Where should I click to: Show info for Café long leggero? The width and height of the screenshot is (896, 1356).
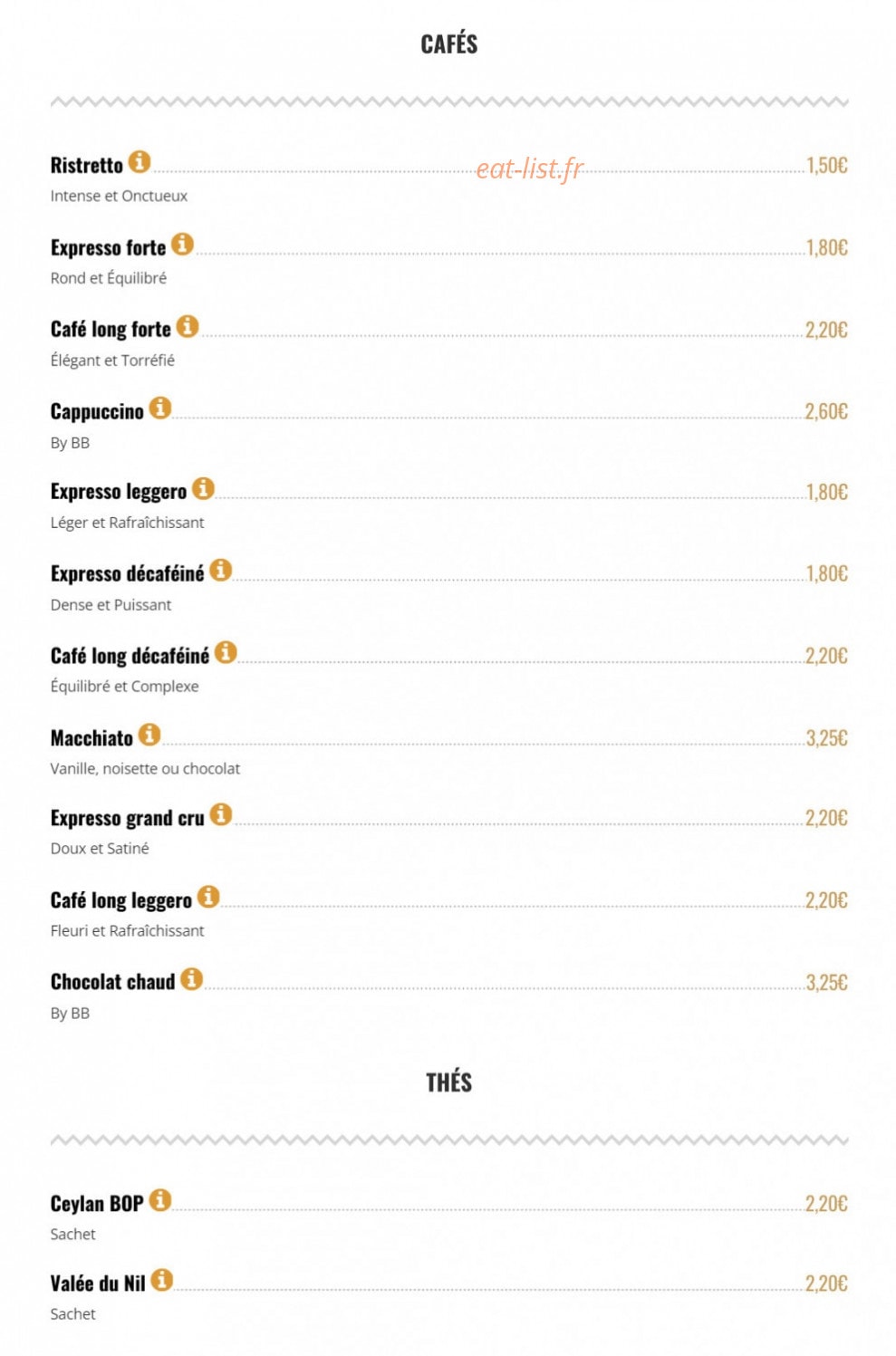pos(208,897)
